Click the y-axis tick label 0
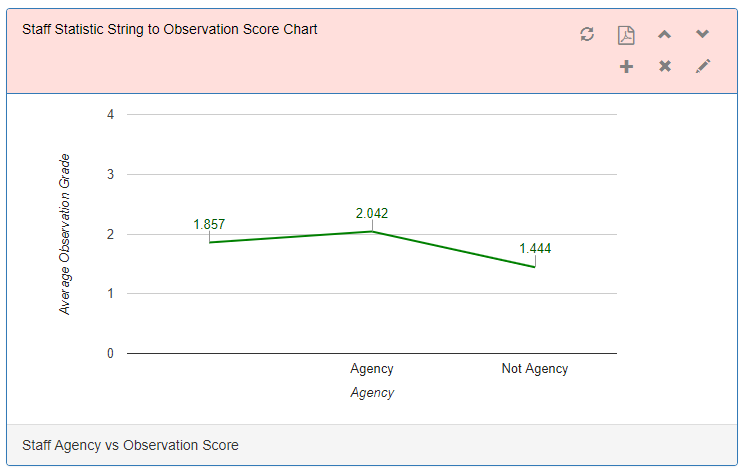 [110, 353]
